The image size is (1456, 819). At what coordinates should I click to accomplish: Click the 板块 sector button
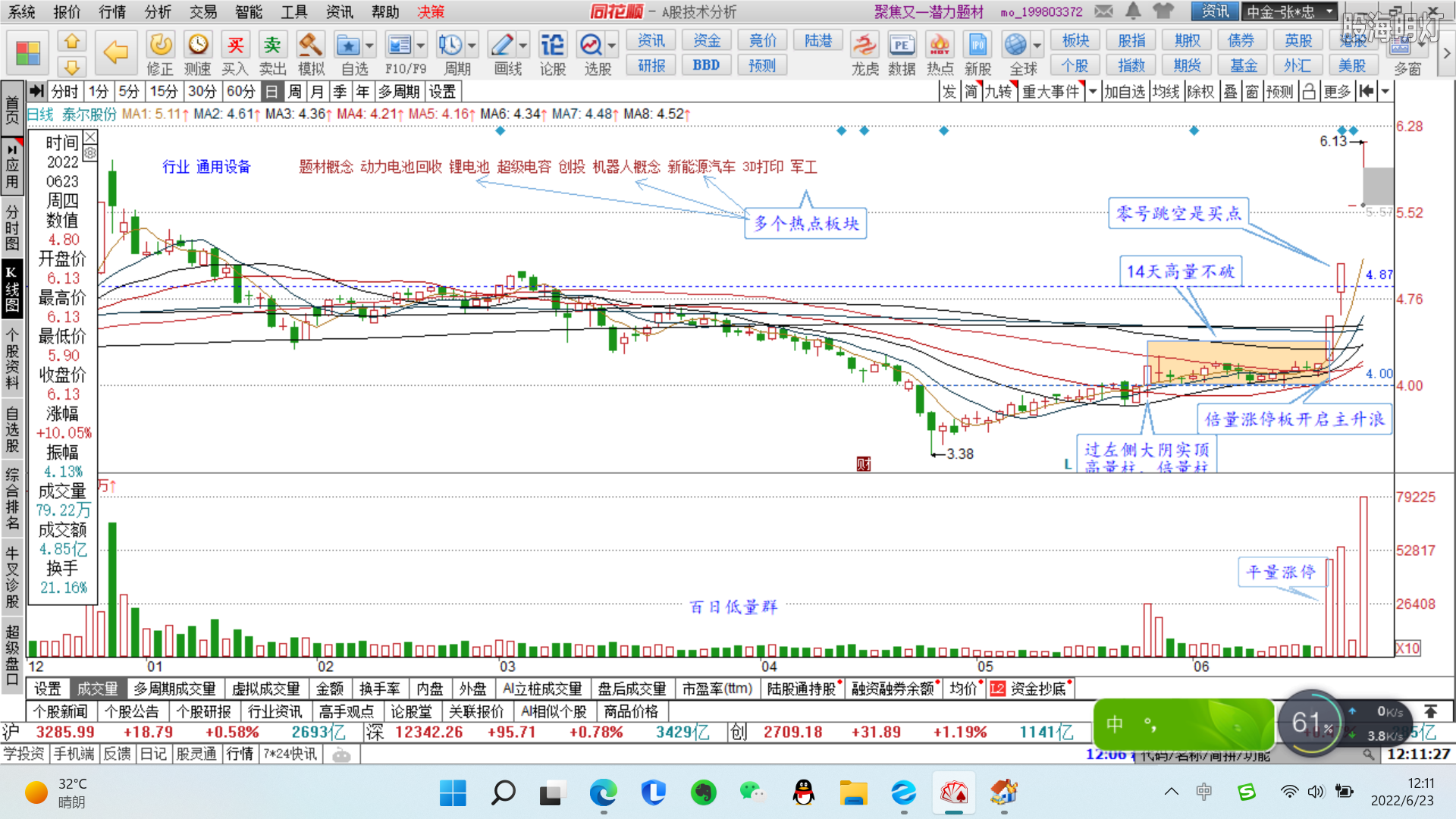coord(1075,41)
